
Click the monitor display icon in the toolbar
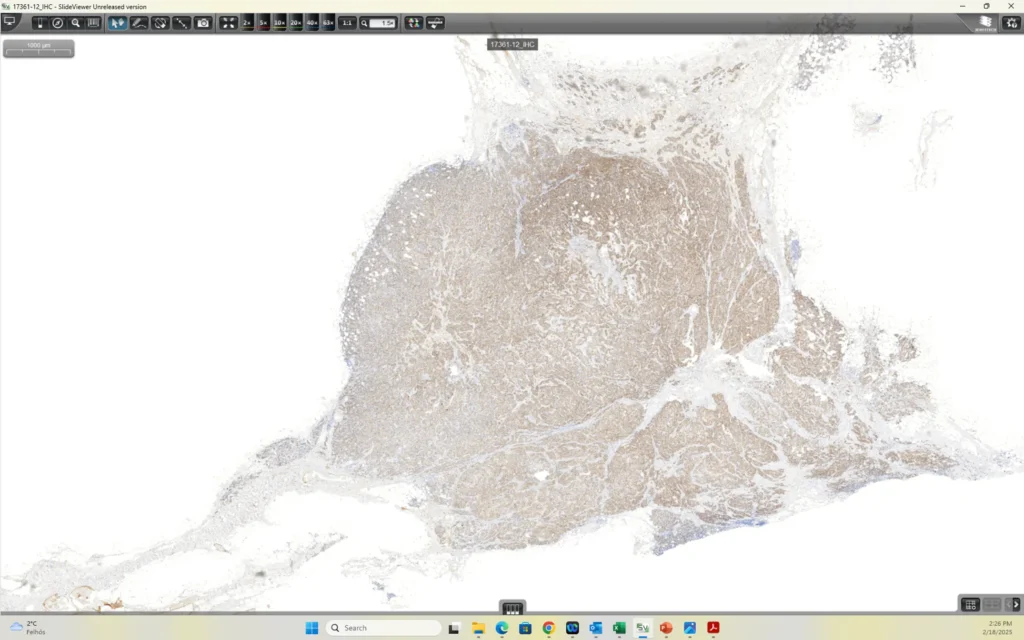point(10,22)
